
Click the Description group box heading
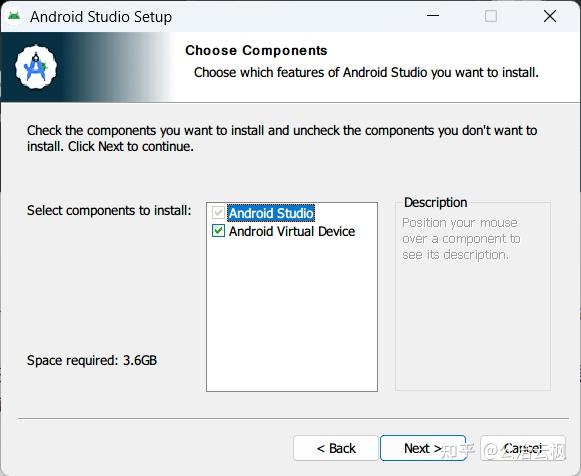435,203
